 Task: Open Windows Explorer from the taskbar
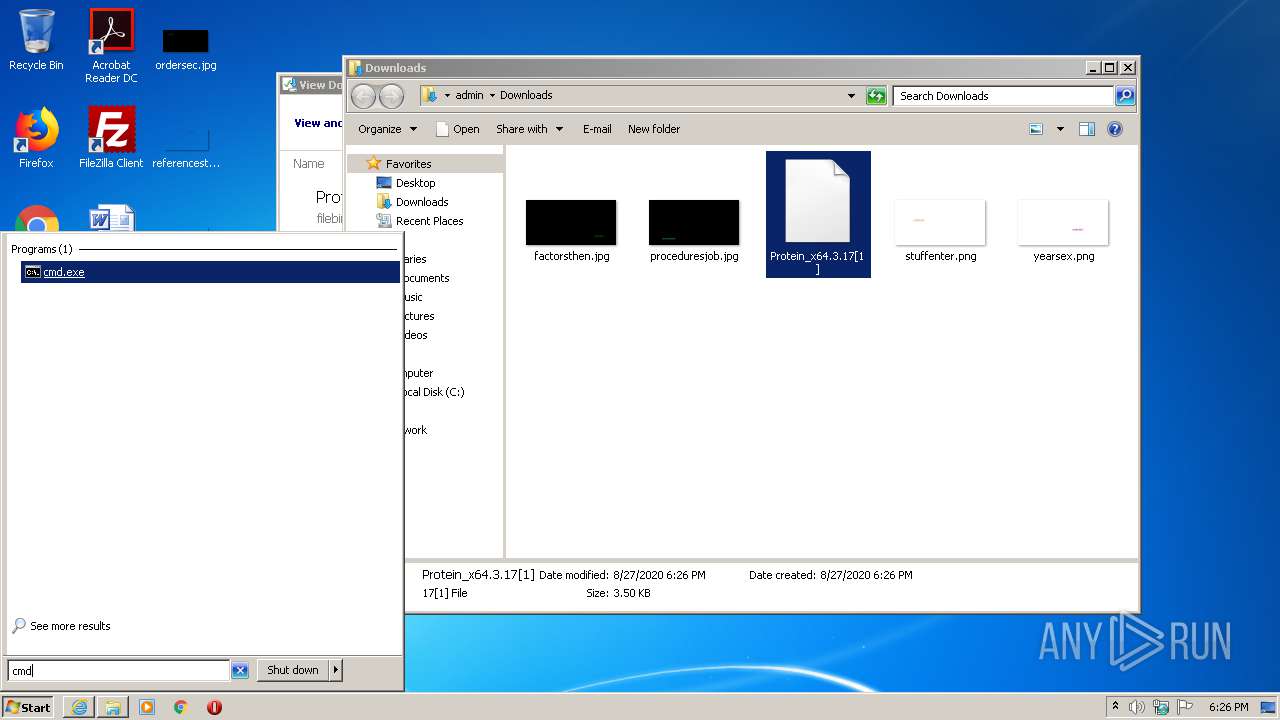[x=113, y=707]
